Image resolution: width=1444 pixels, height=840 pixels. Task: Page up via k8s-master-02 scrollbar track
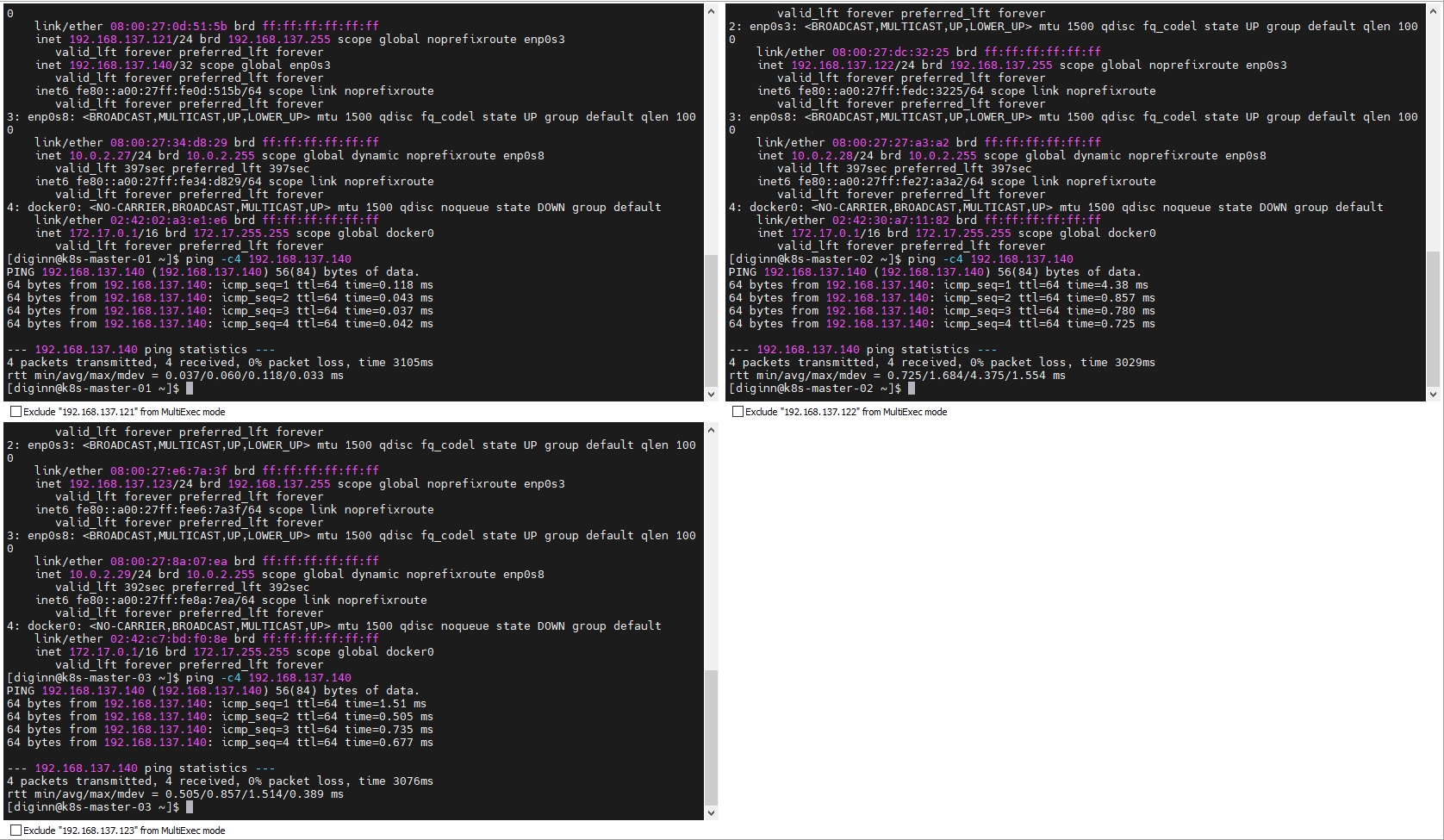[1433, 129]
